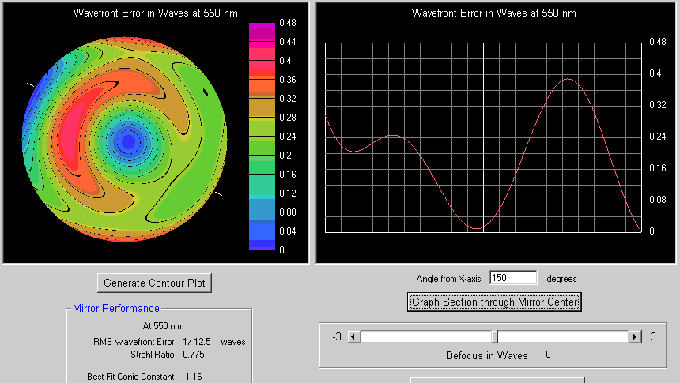Click the Angle from X-axis input field
Image resolution: width=680 pixels, height=383 pixels.
(x=513, y=278)
